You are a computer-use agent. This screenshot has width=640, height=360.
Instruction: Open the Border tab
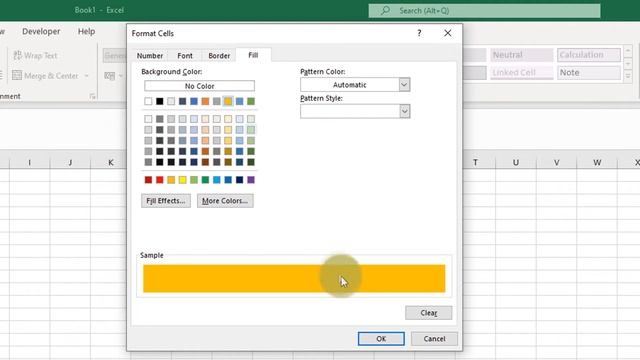point(219,56)
